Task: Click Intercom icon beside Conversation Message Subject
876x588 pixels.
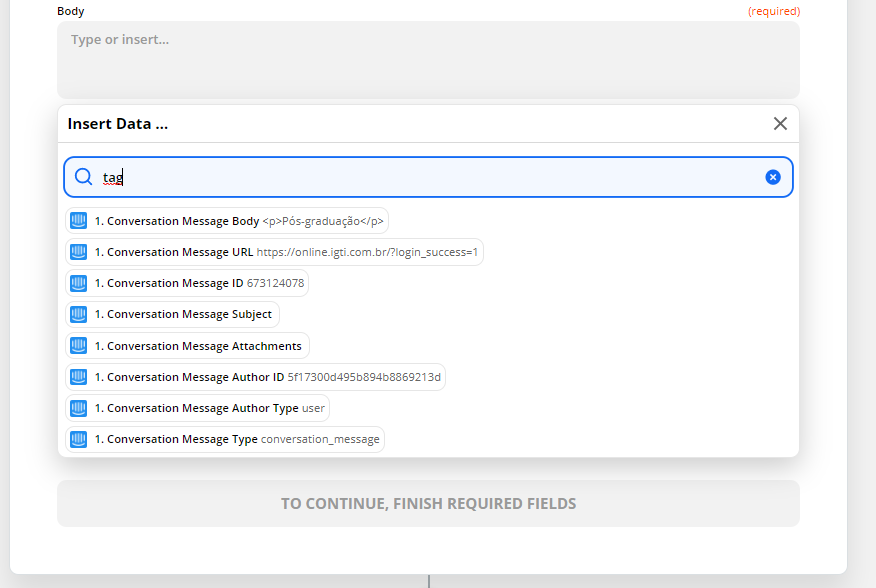Action: (78, 314)
